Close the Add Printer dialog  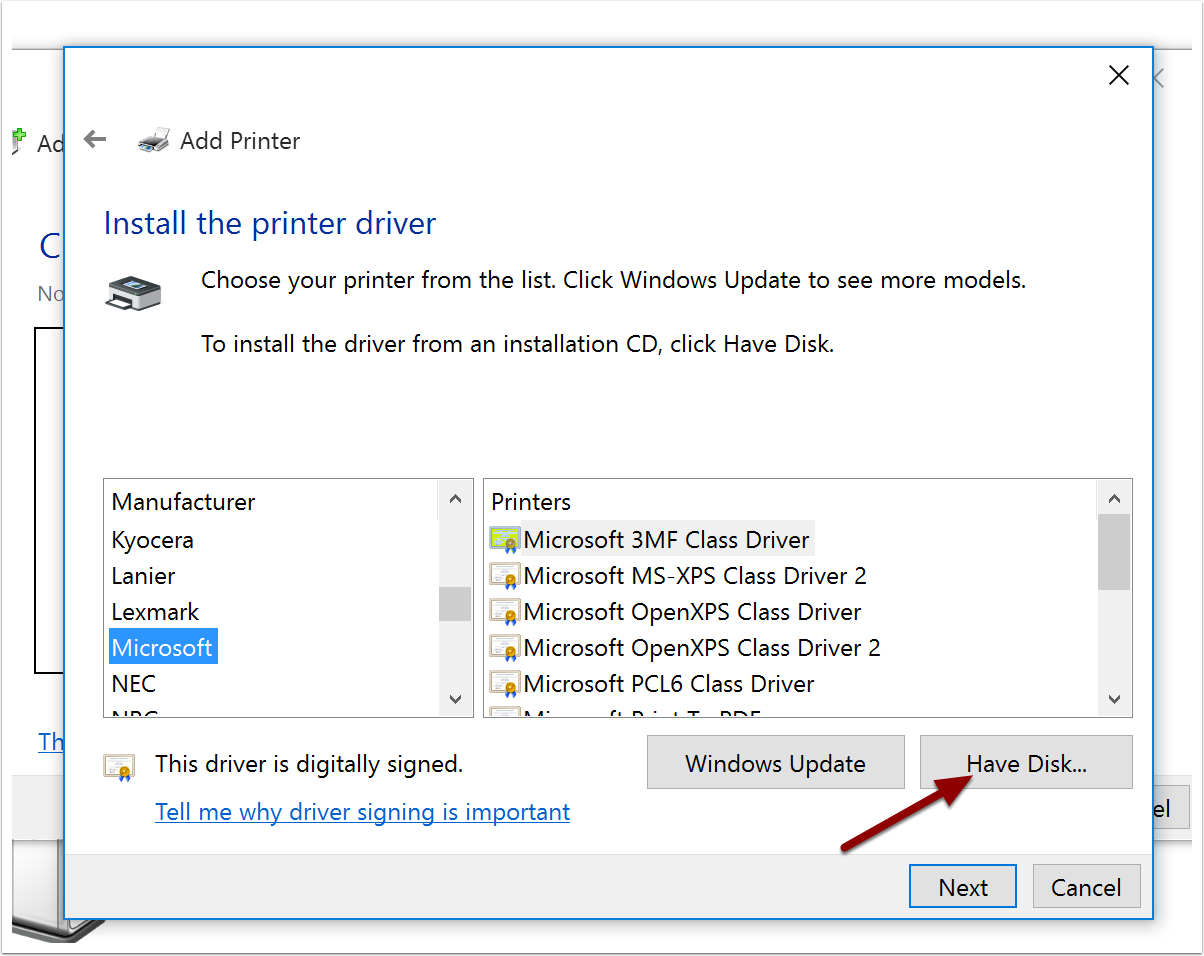point(1119,75)
